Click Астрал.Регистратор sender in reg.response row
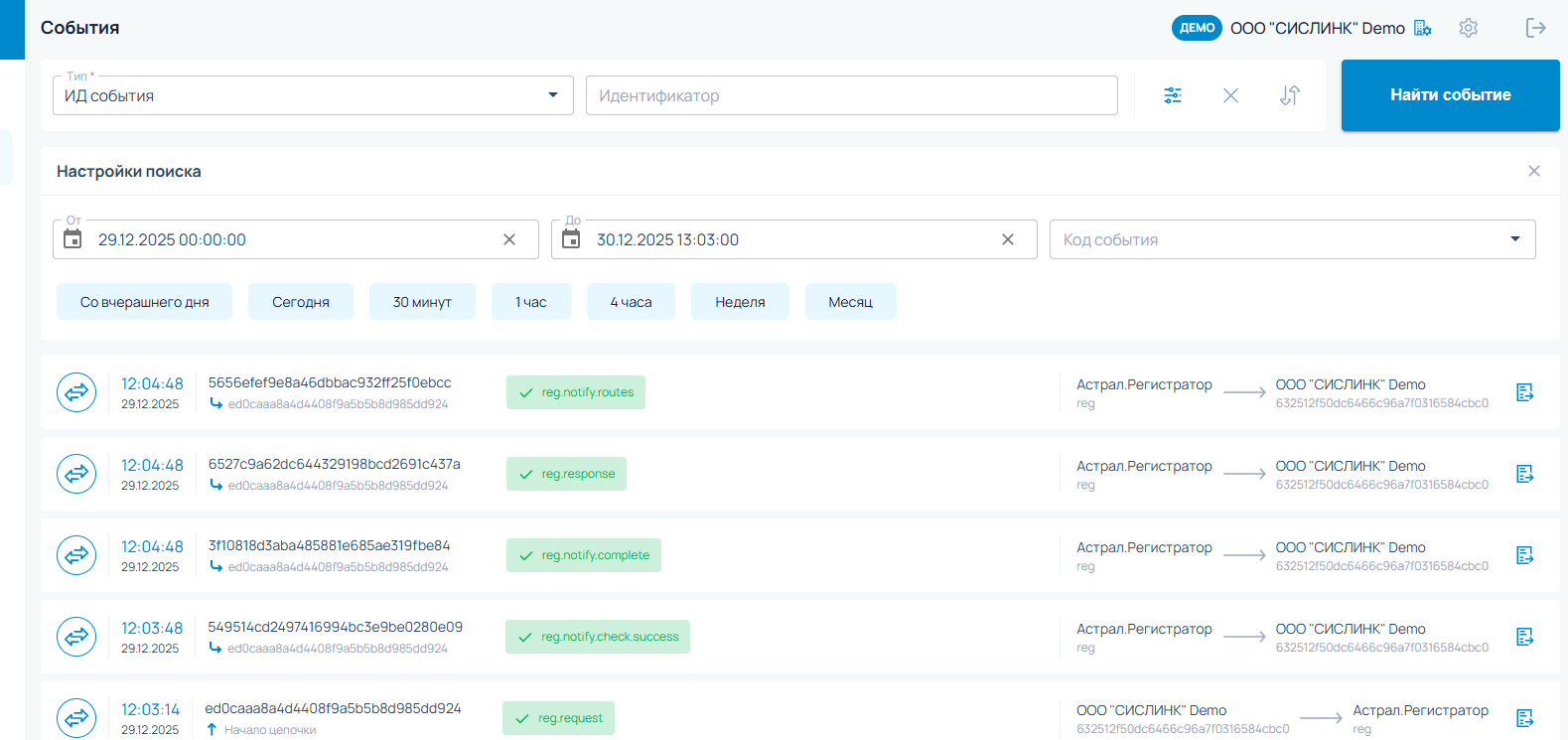 [1144, 466]
